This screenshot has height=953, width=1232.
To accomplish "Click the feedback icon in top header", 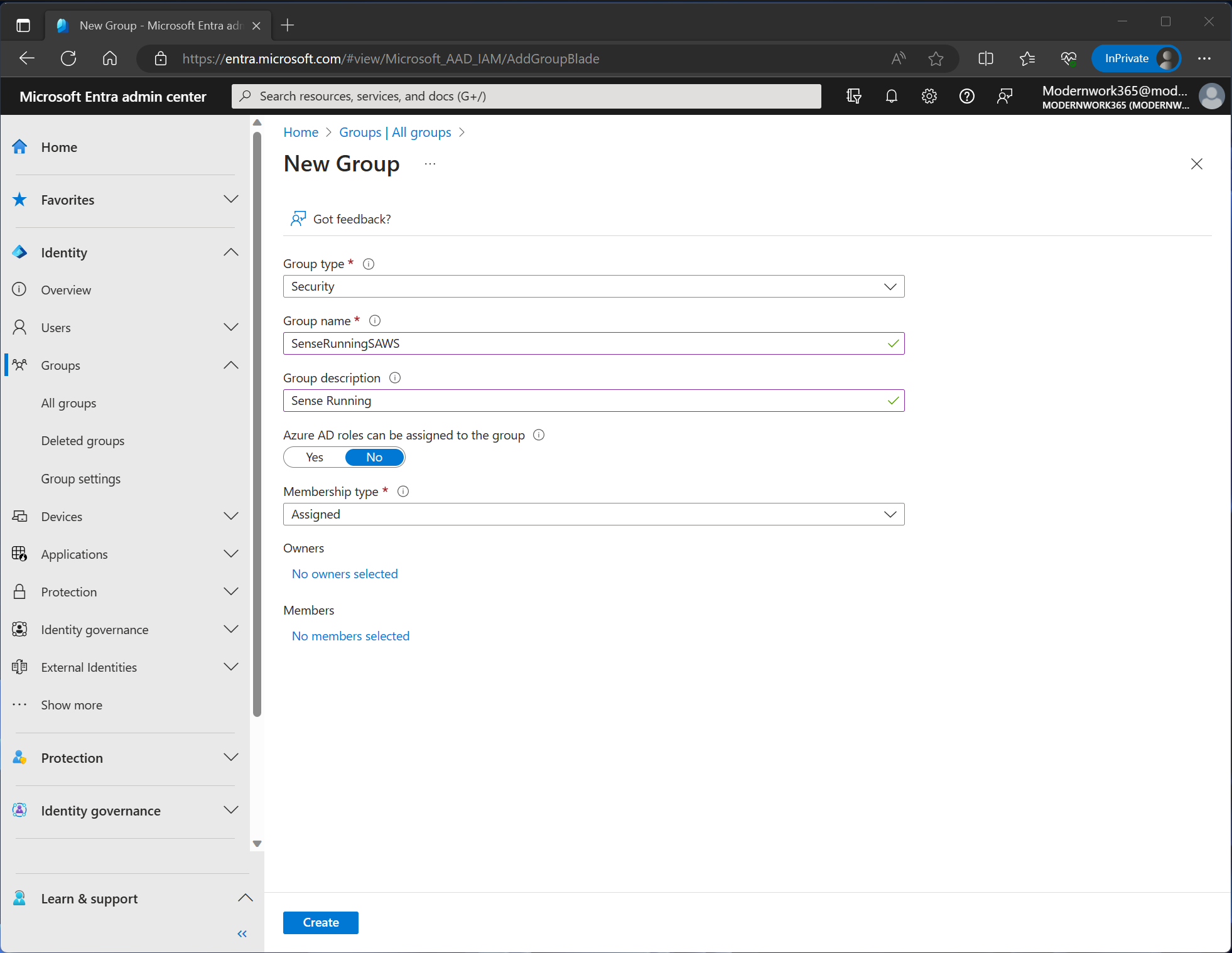I will 1004,96.
